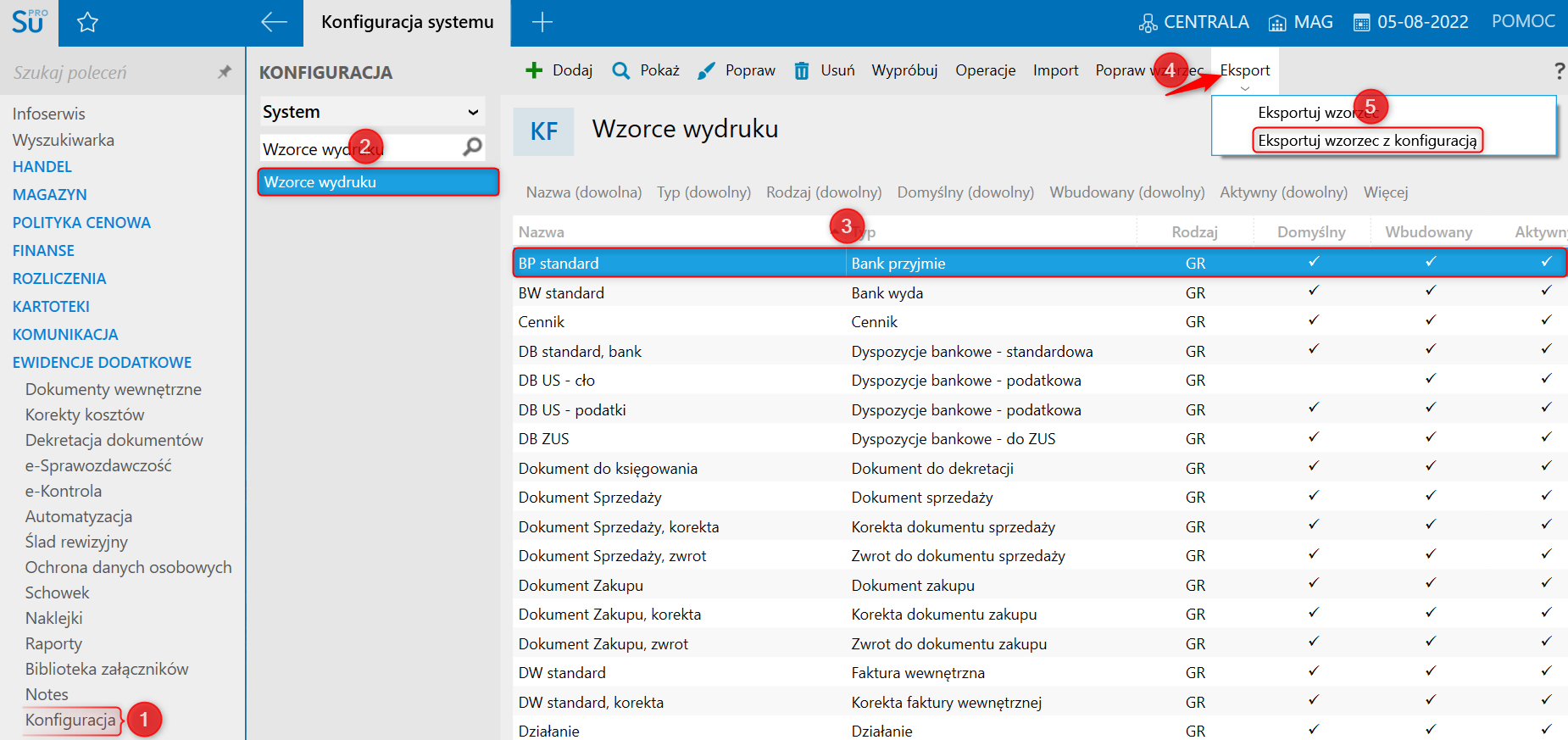Viewport: 1568px width, 740px height.
Task: Click the MAG warehouse icon in top bar
Action: click(1277, 23)
